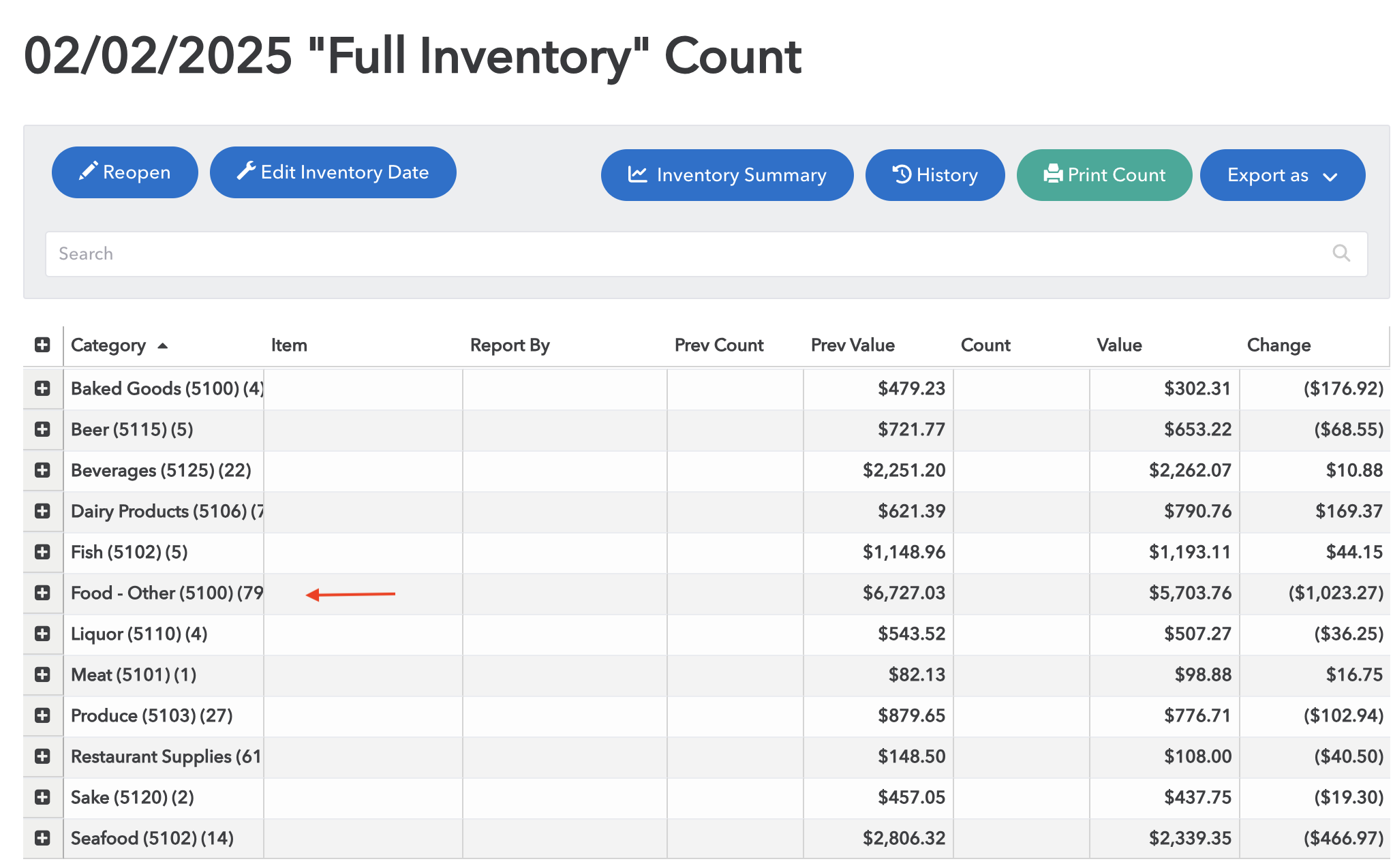Expand the Meat (5101) row
The image size is (1393, 868).
pyautogui.click(x=42, y=675)
